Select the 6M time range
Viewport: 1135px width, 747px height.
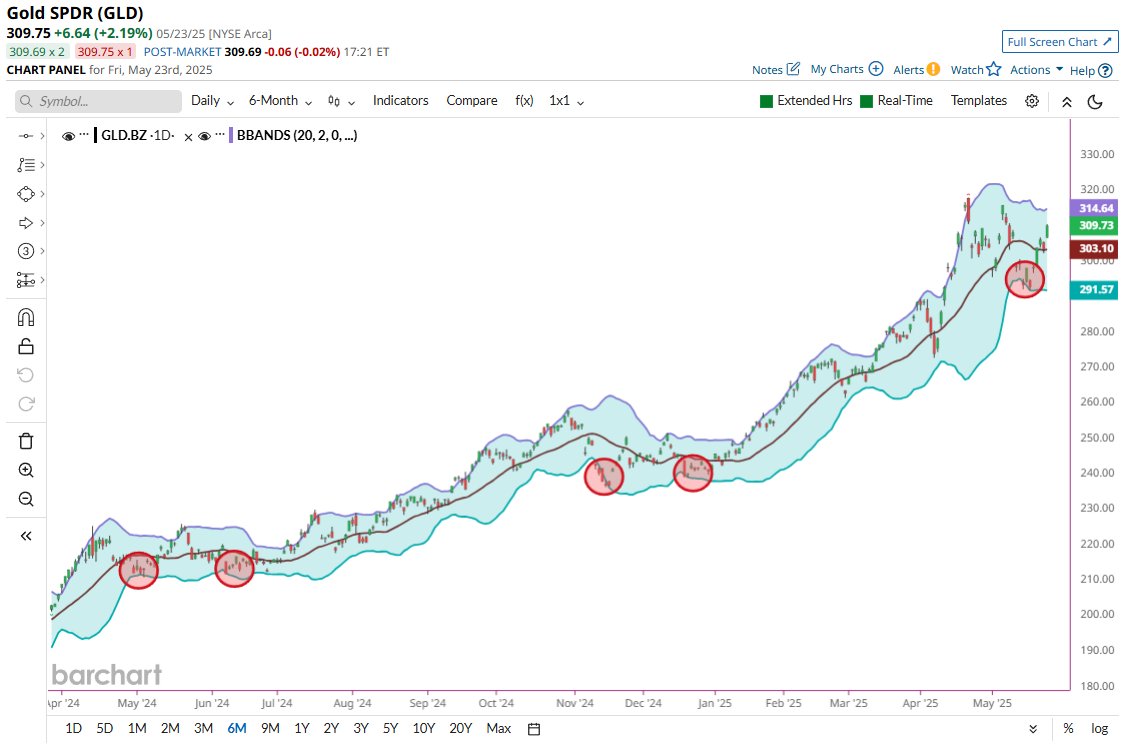click(x=237, y=729)
